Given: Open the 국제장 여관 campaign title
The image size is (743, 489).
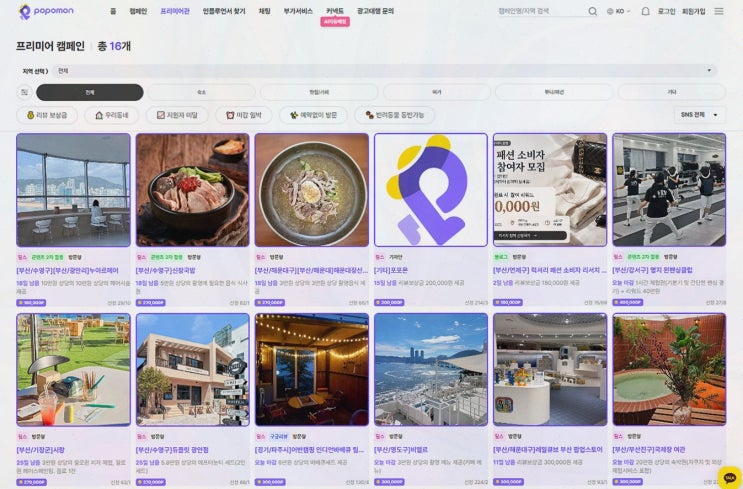Looking at the screenshot, I should pos(649,450).
